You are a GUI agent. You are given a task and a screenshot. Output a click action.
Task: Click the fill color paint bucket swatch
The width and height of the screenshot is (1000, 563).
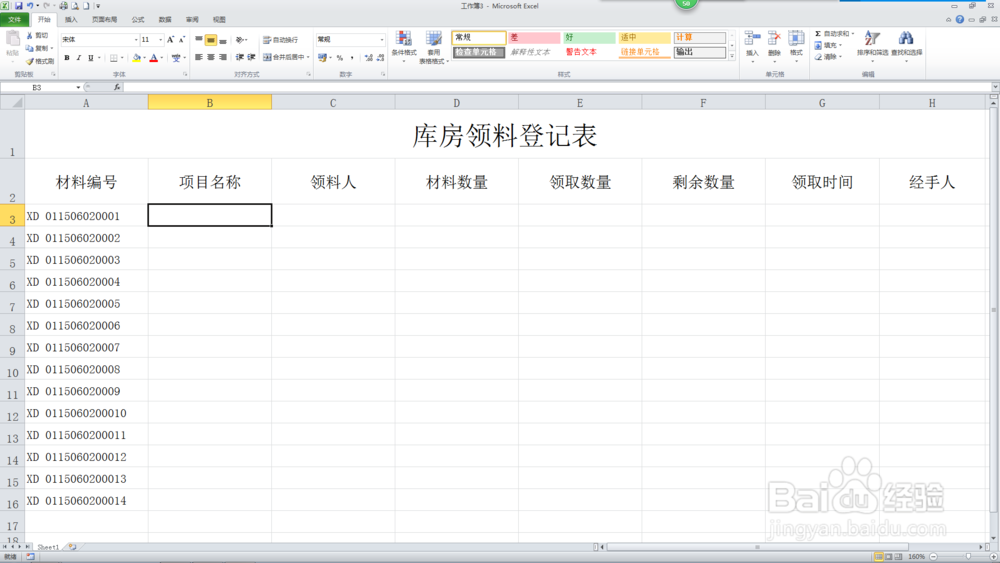click(136, 58)
